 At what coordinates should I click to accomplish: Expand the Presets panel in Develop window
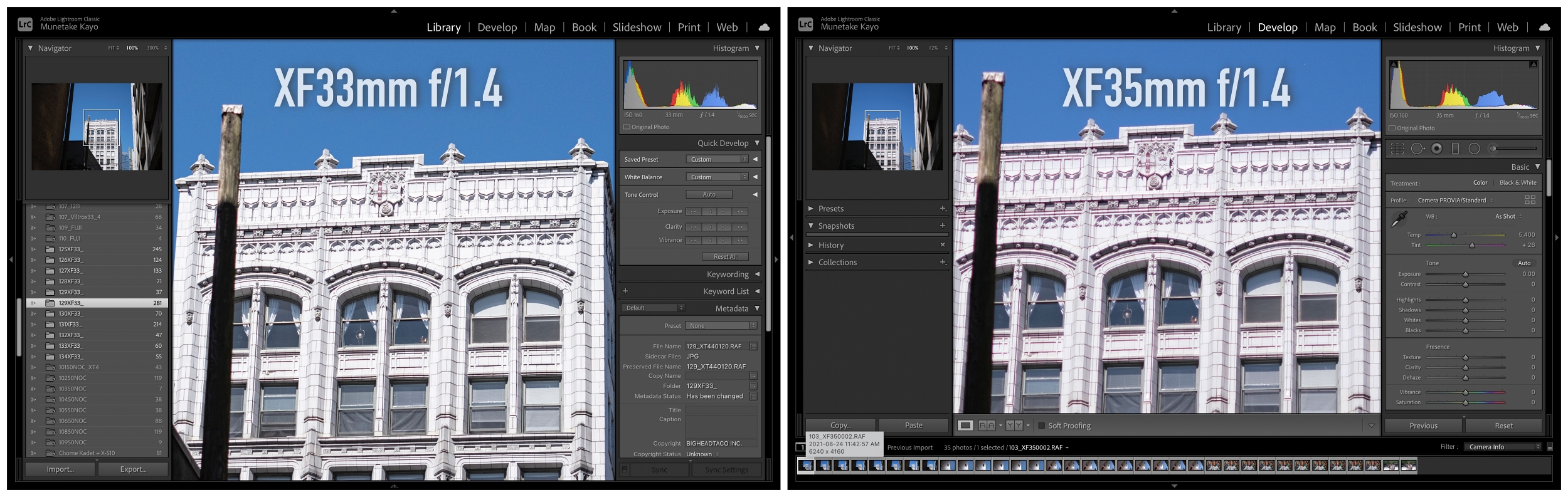click(x=810, y=209)
